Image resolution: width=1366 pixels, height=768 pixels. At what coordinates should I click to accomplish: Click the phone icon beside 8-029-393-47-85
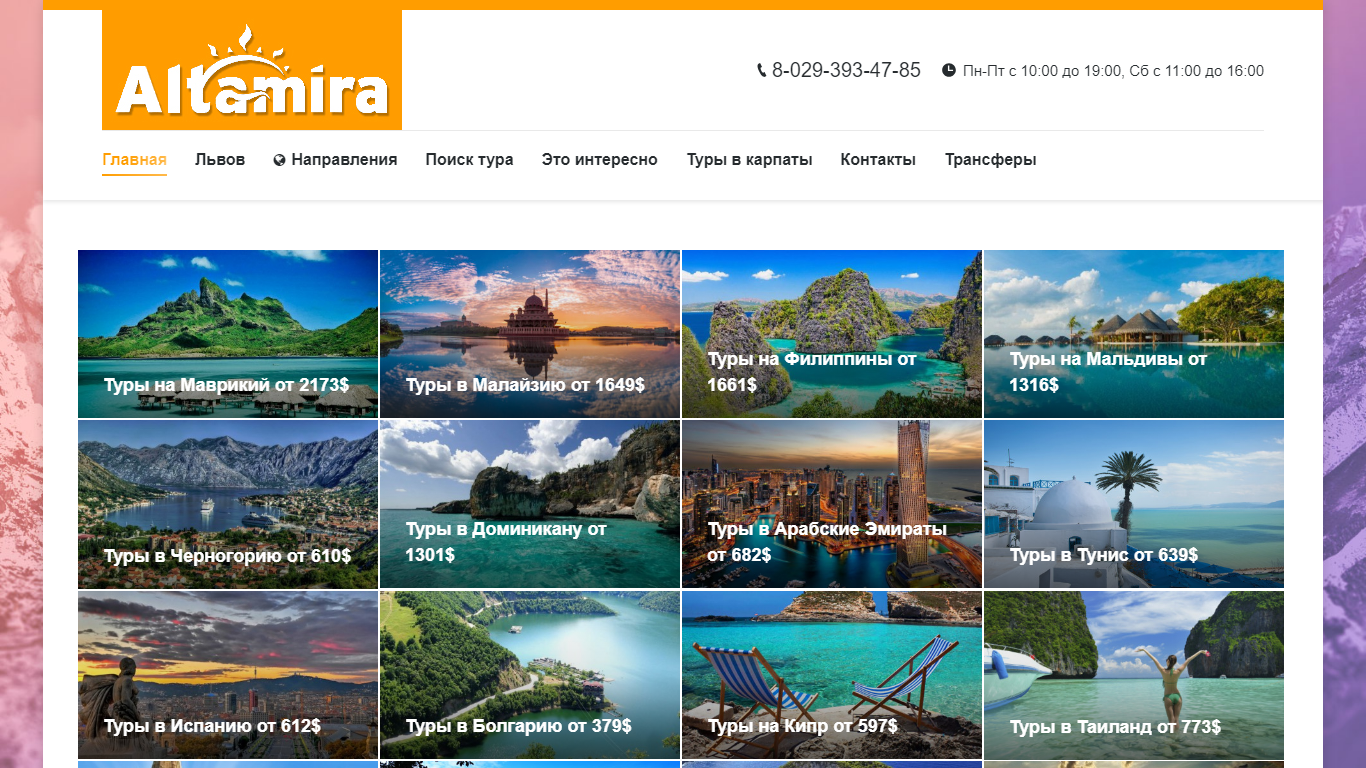762,71
